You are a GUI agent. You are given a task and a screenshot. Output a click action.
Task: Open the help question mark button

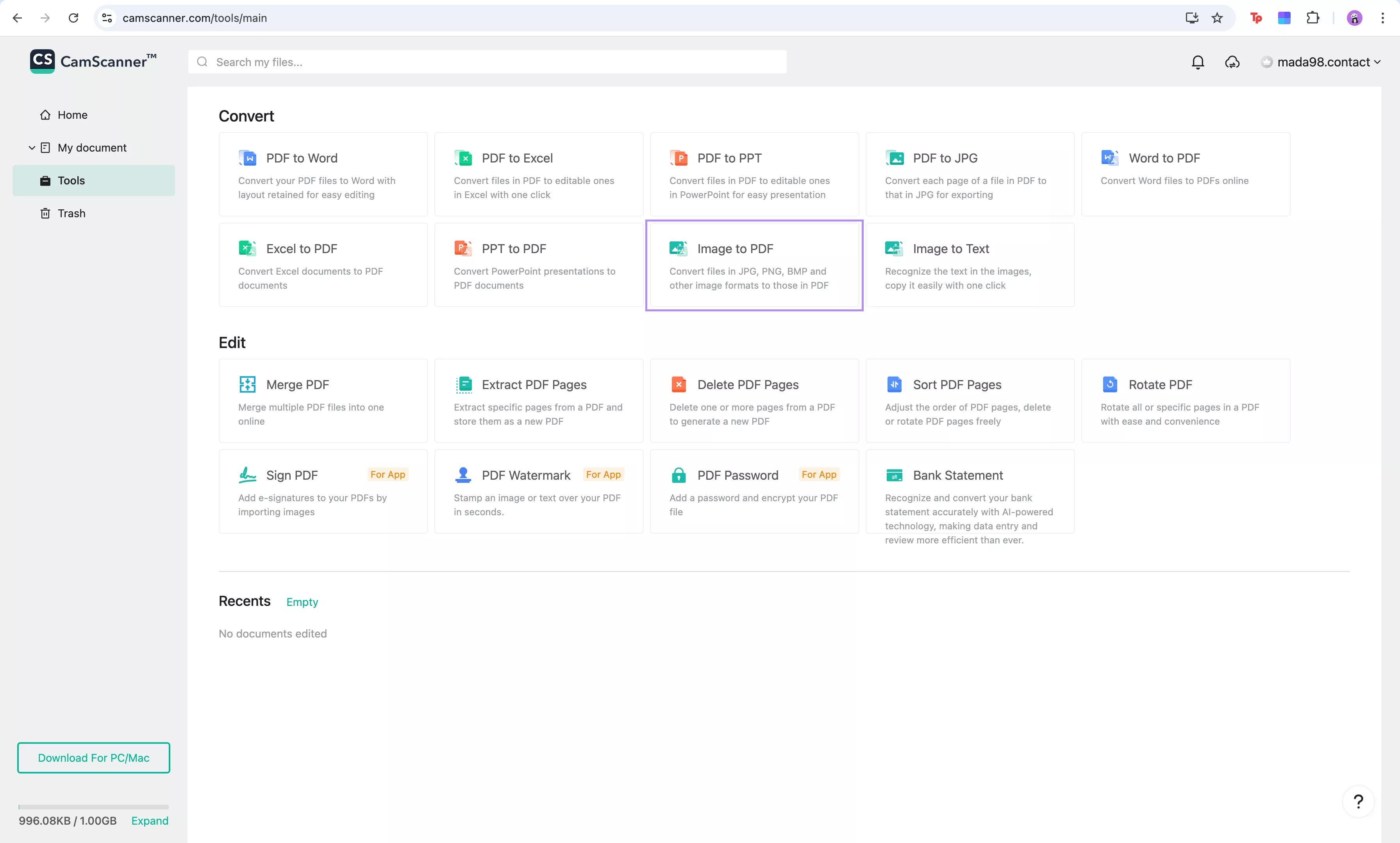(x=1358, y=802)
